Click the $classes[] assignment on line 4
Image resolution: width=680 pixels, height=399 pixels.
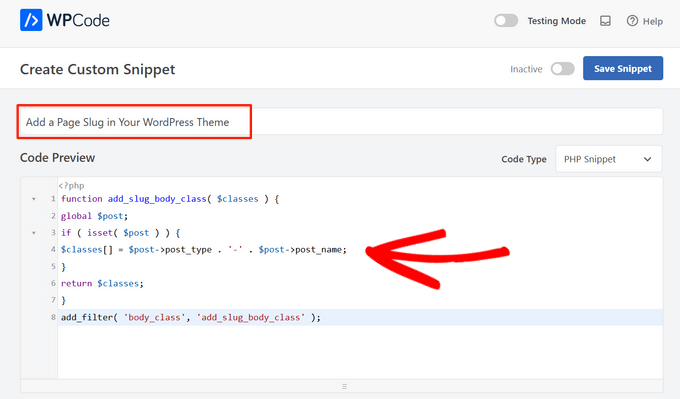coord(203,250)
